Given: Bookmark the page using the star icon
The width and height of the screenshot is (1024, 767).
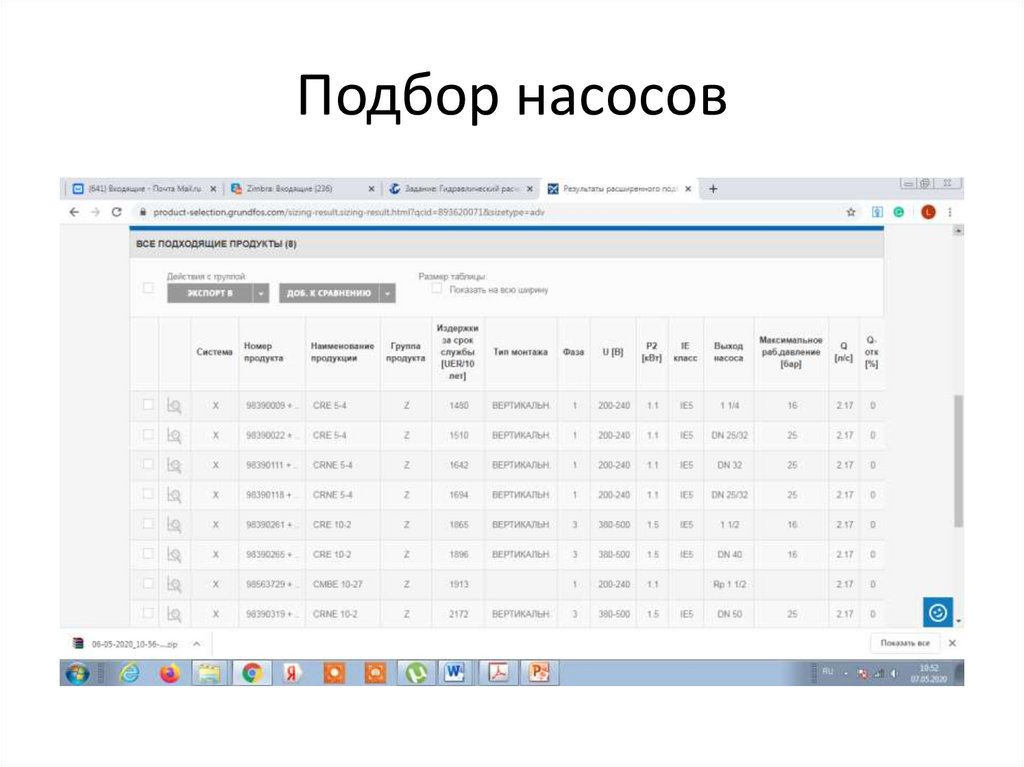Looking at the screenshot, I should point(849,212).
